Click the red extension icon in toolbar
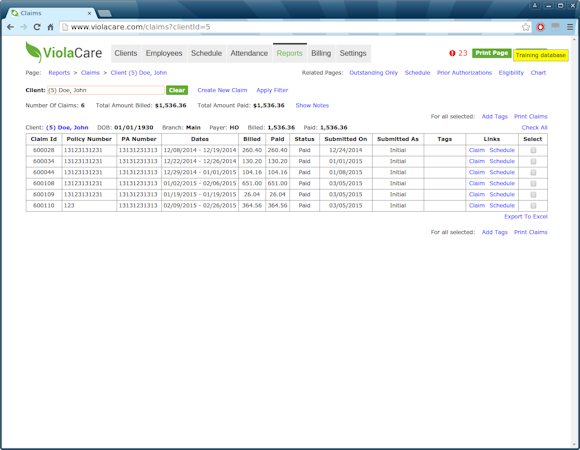Image resolution: width=580 pixels, height=450 pixels. [540, 27]
